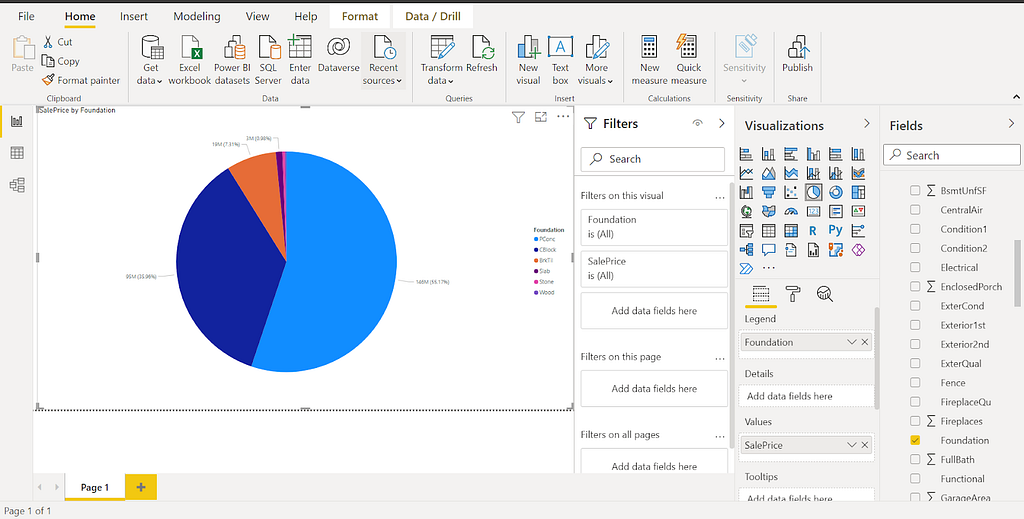1024x519 pixels.
Task: Select the R script visual
Action: (813, 230)
